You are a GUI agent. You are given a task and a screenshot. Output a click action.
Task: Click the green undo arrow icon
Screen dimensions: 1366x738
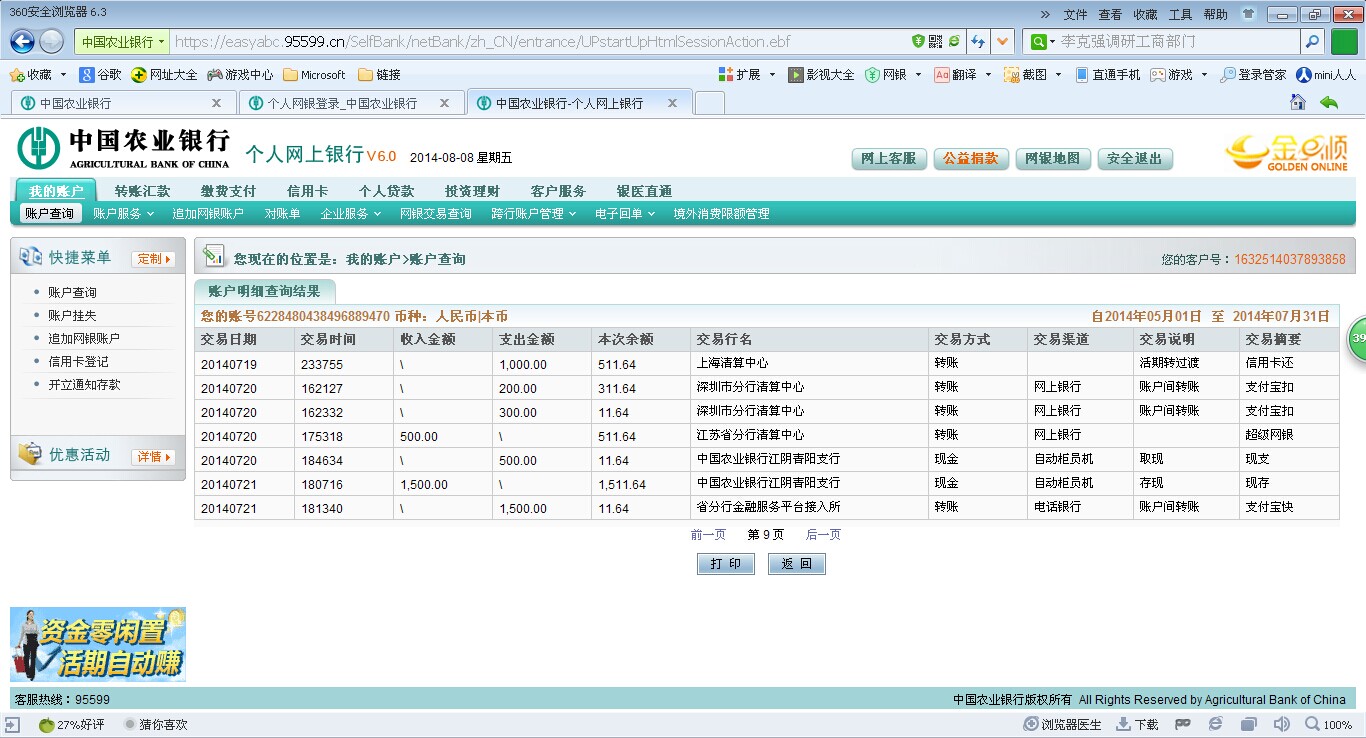tap(1329, 103)
